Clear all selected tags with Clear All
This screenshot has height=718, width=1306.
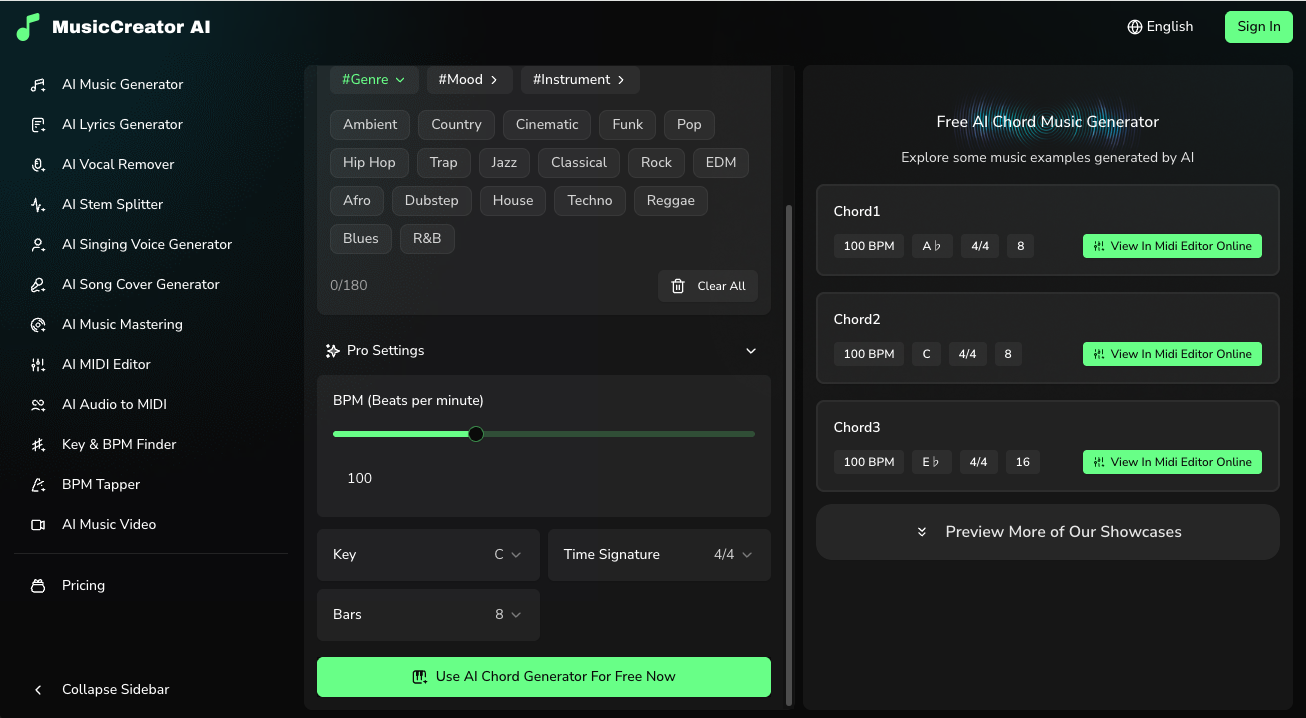tap(708, 285)
